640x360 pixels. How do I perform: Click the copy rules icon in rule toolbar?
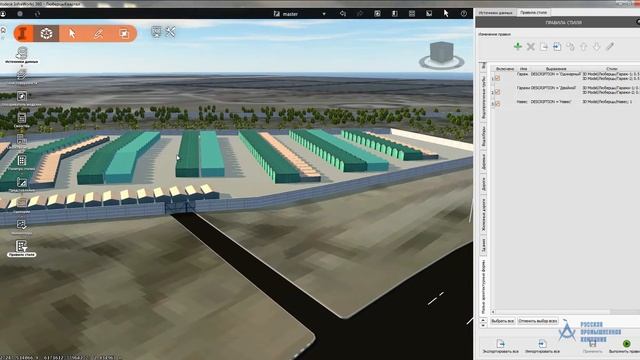570,47
